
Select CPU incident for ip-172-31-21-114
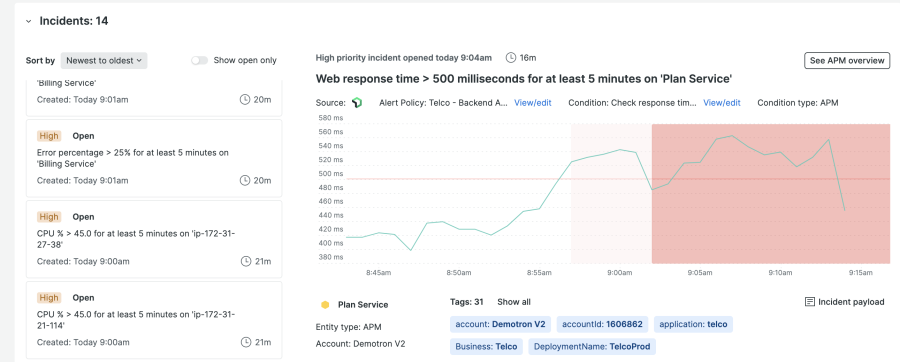pyautogui.click(x=154, y=320)
